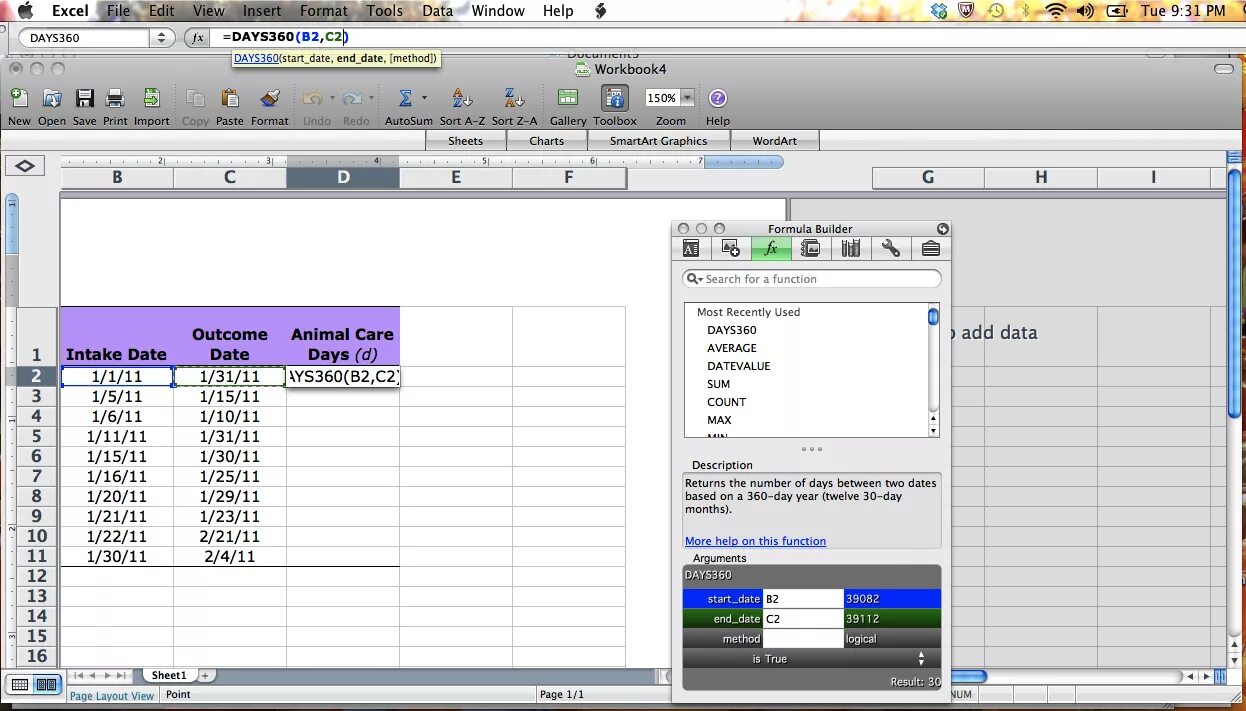Image resolution: width=1246 pixels, height=711 pixels.
Task: Open the Data menu
Action: pyautogui.click(x=437, y=11)
